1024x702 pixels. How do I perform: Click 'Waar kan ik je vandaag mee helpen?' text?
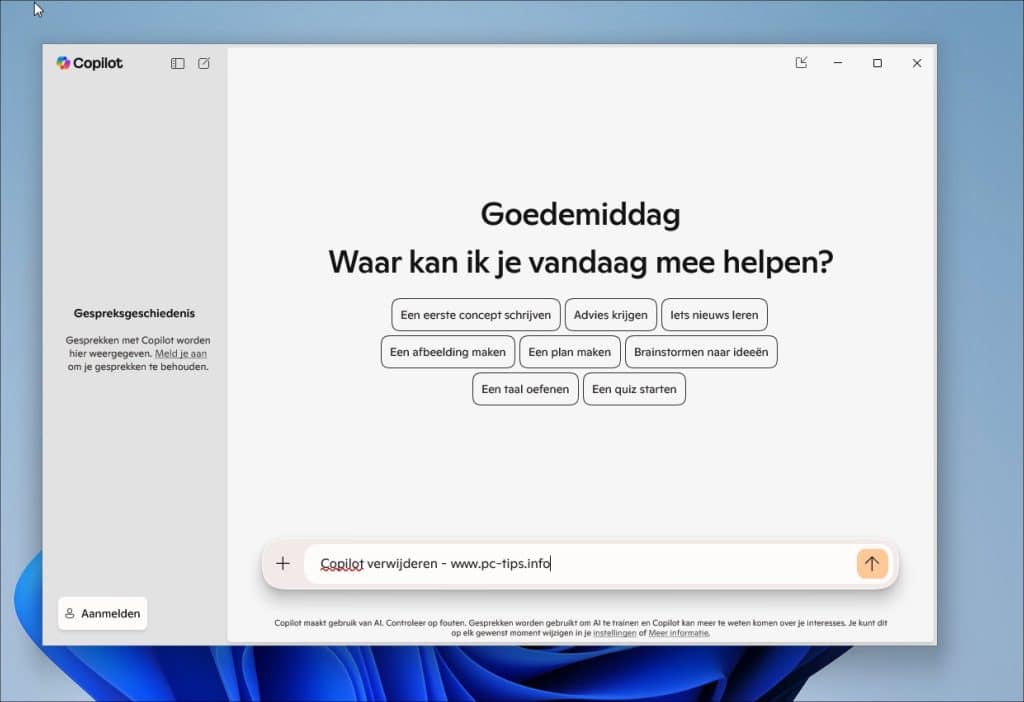pos(581,263)
